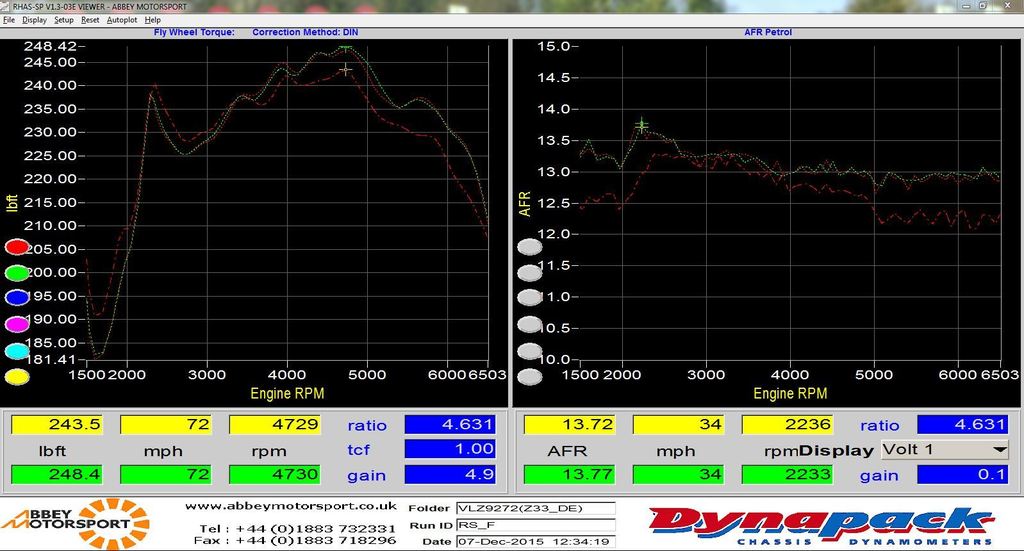Toggle the green run indicator circle
The width and height of the screenshot is (1024, 551).
tap(17, 273)
